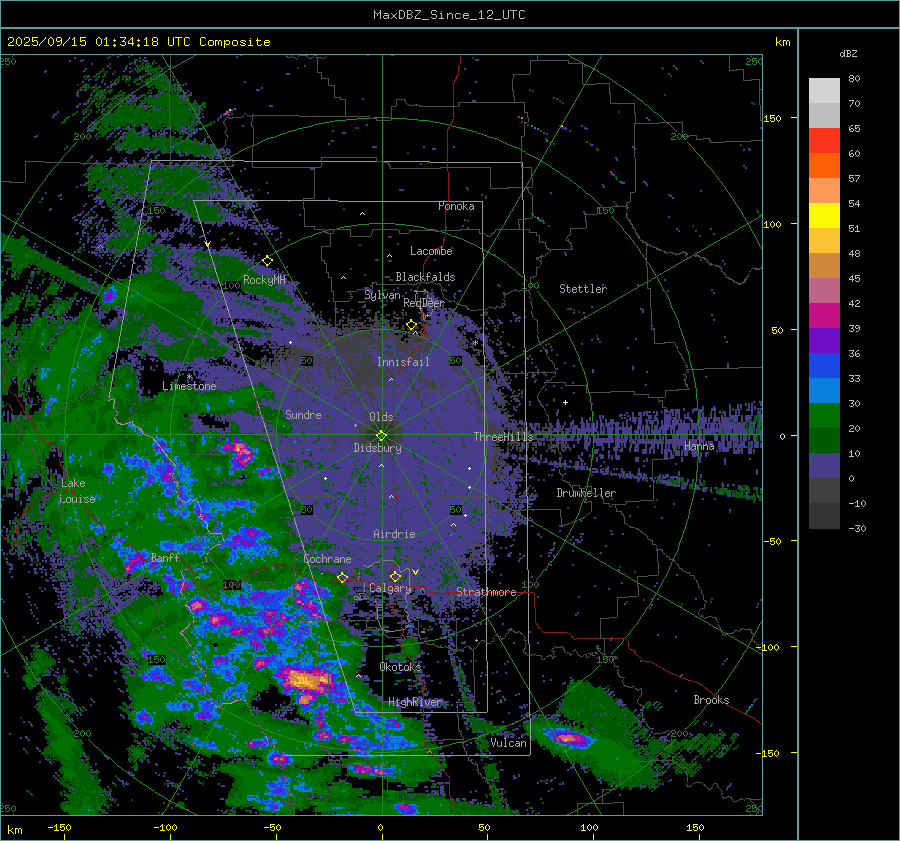Screen dimensions: 900x841
Task: Click the Calgary city label
Action: 390,588
